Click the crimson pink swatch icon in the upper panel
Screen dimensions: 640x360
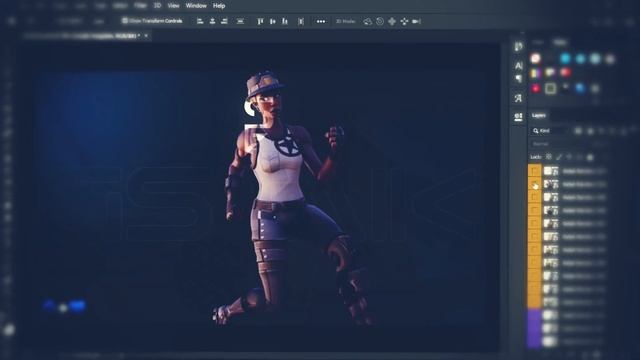(536, 89)
